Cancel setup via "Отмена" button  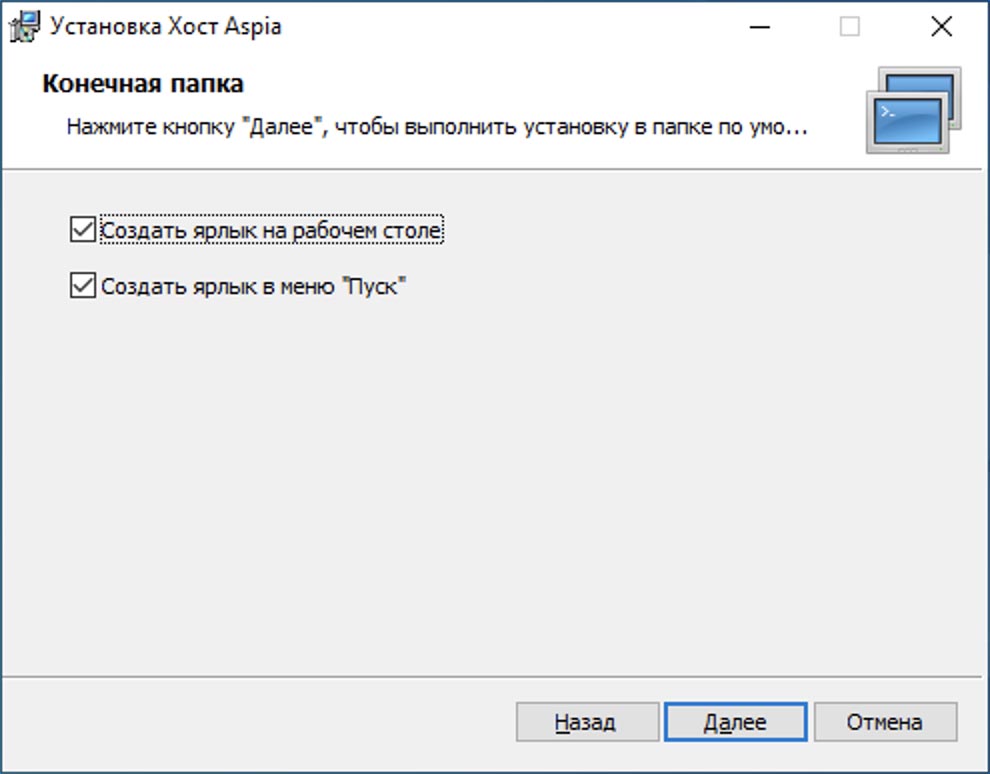point(885,722)
